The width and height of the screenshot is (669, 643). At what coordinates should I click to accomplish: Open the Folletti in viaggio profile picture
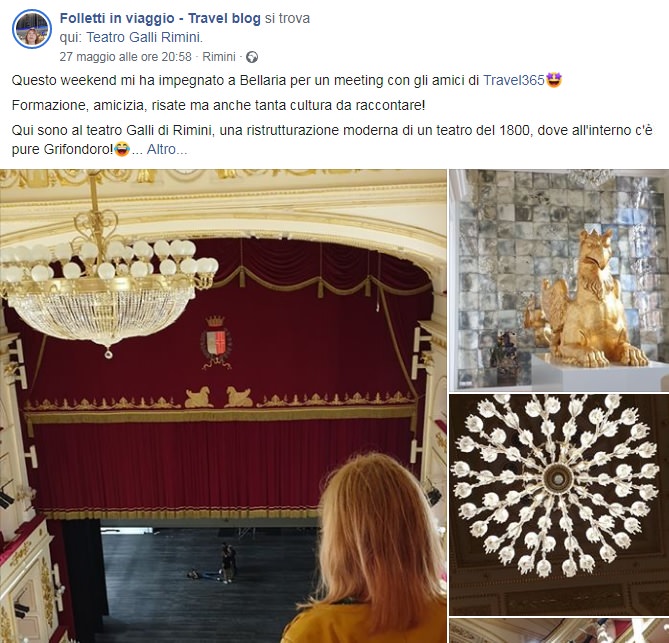pos(32,29)
